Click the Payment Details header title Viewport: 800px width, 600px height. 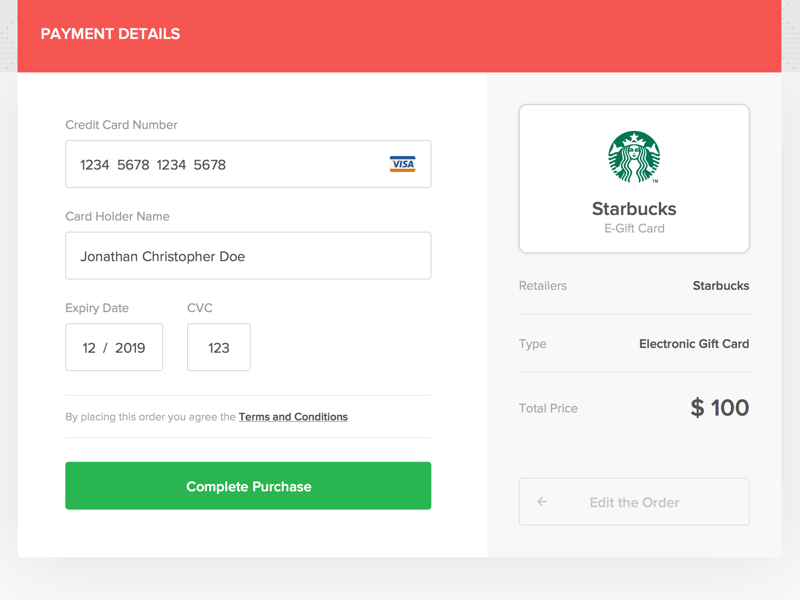tap(110, 34)
